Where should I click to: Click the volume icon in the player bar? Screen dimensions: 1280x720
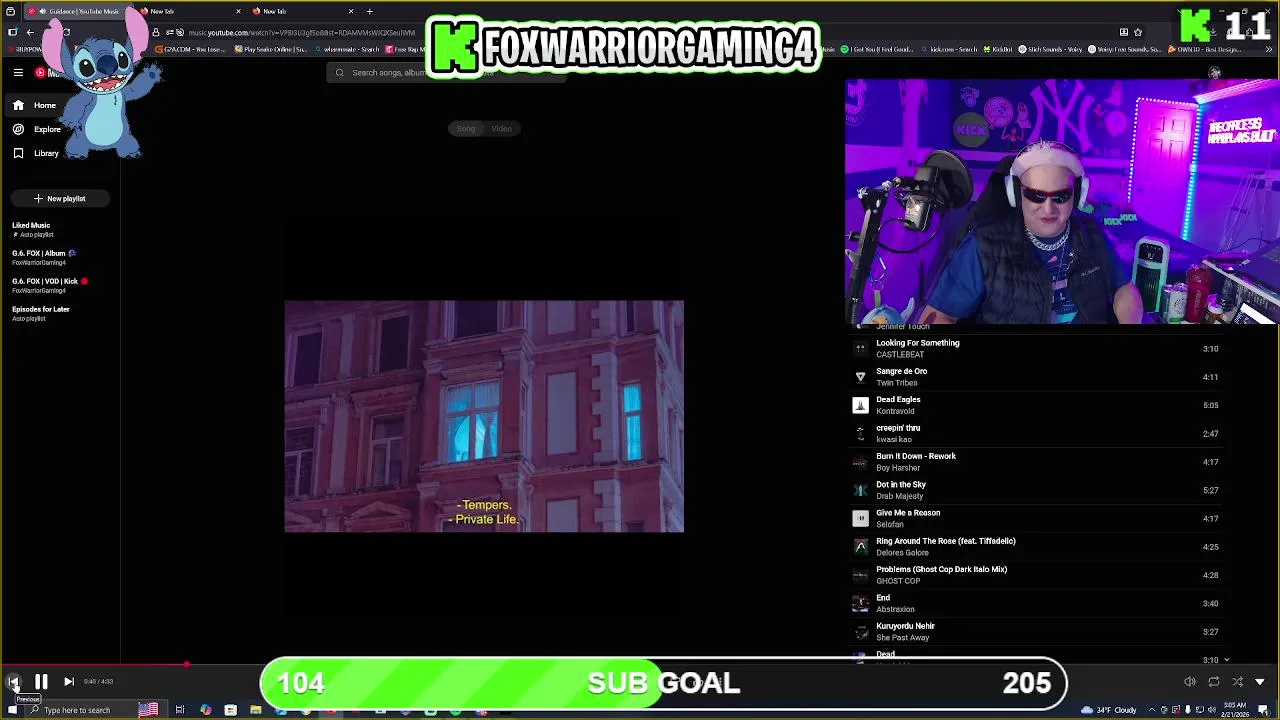pos(1190,682)
